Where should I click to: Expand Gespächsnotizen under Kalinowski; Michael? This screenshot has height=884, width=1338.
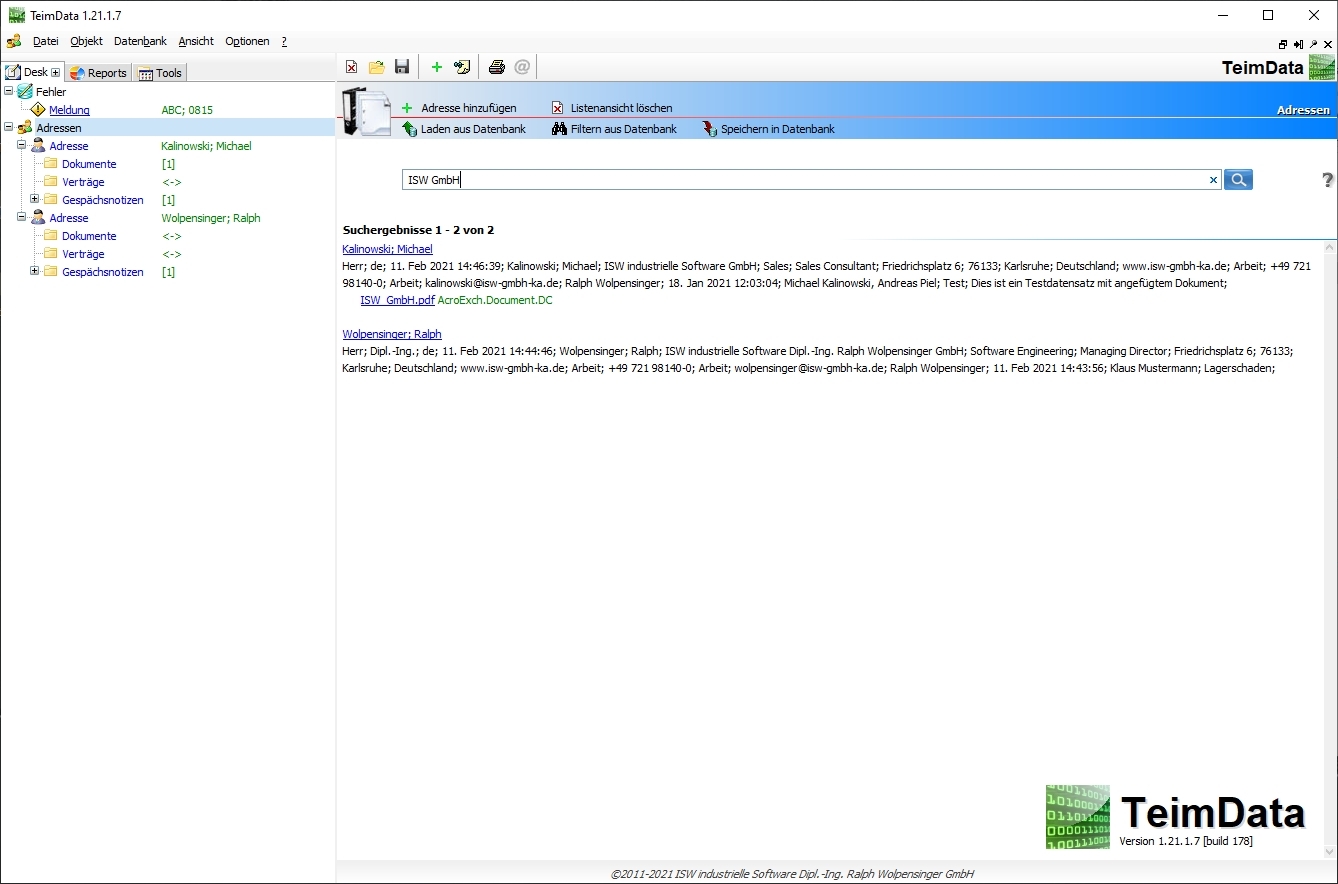35,199
